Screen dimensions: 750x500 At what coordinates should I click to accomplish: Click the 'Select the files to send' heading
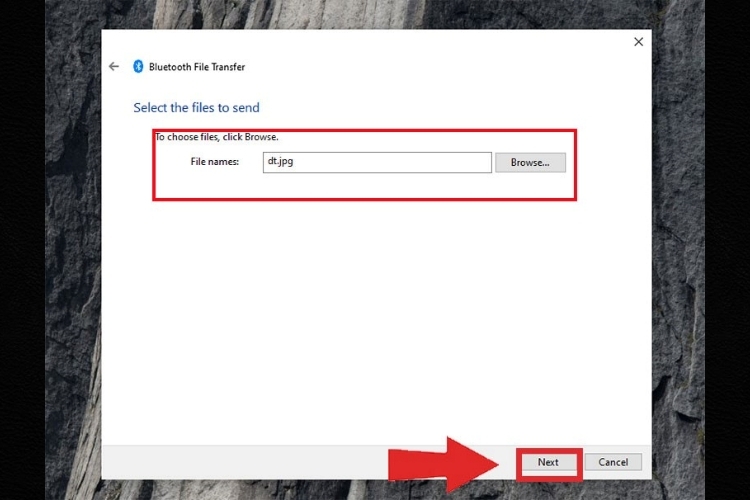coord(197,108)
